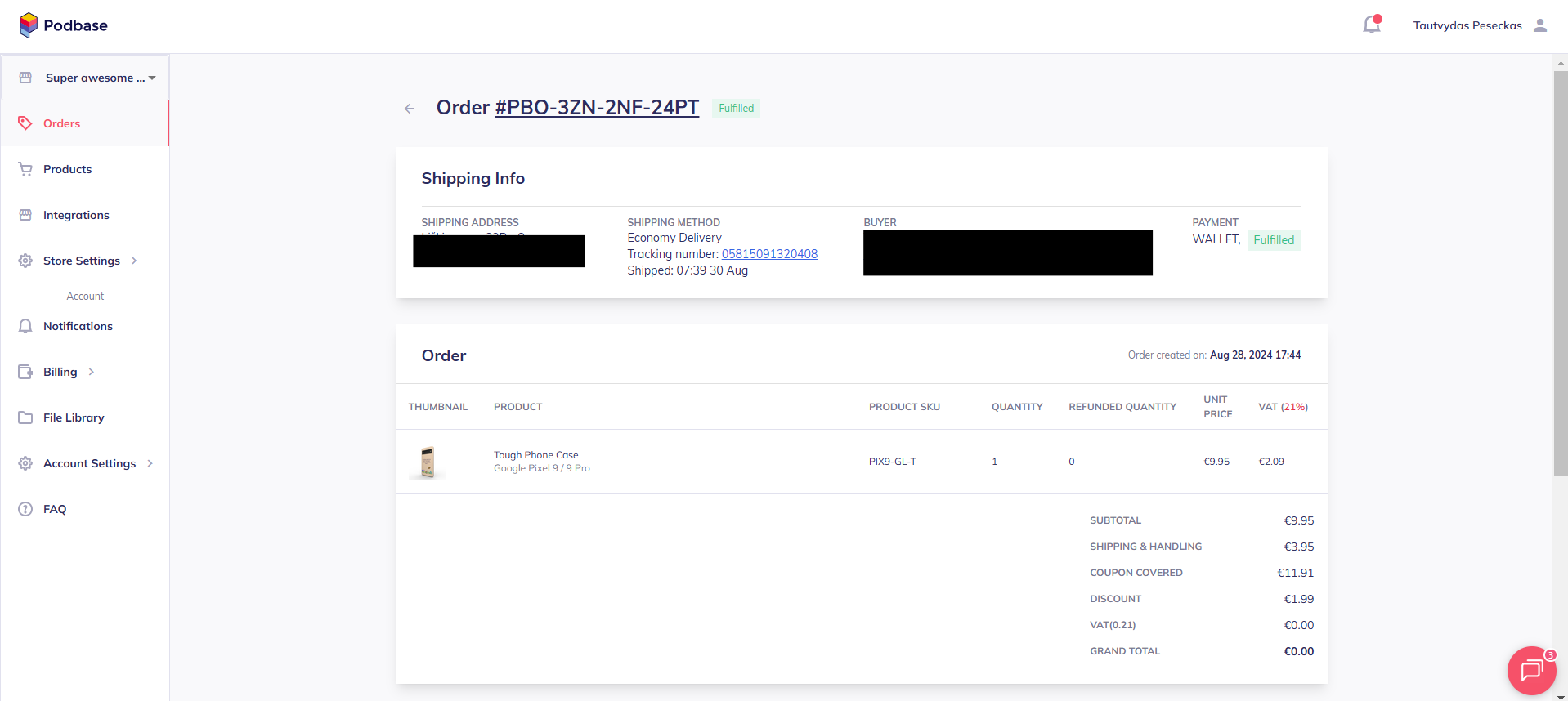The image size is (1568, 701).
Task: Click the Integrations store icon
Action: pyautogui.click(x=25, y=215)
